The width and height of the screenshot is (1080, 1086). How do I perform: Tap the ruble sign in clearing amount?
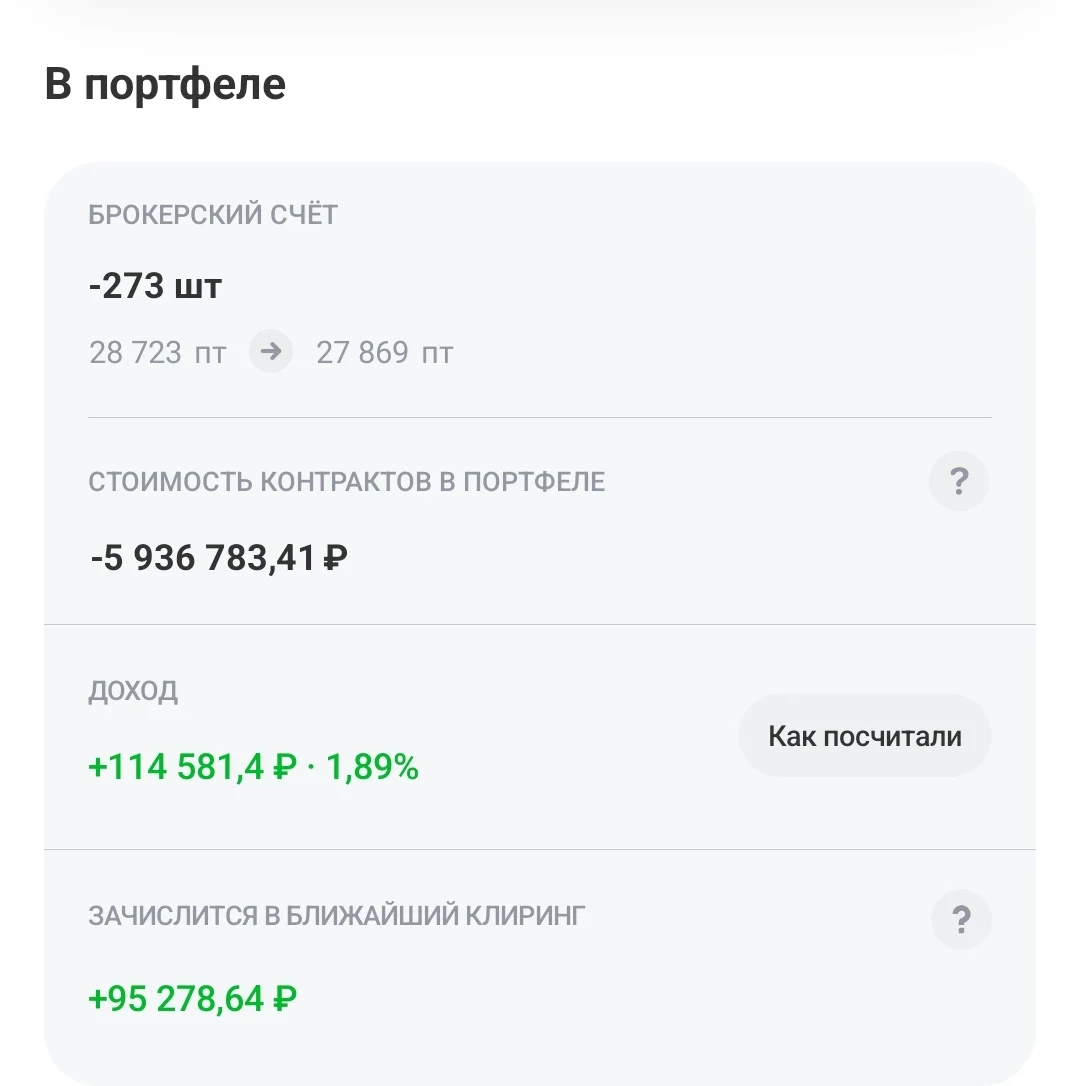(285, 999)
